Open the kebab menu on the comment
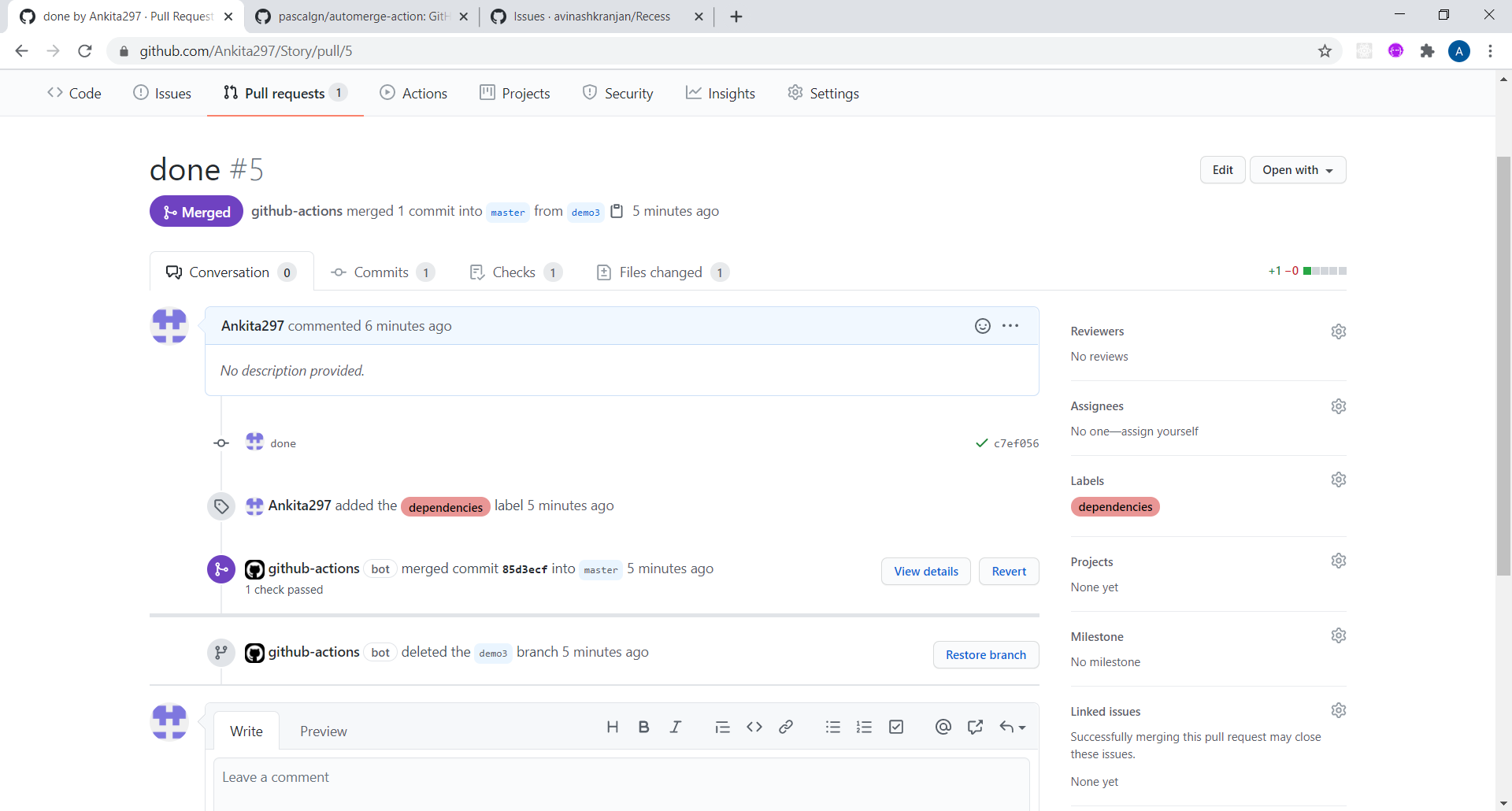Viewport: 1512px width, 811px height. [x=1011, y=325]
